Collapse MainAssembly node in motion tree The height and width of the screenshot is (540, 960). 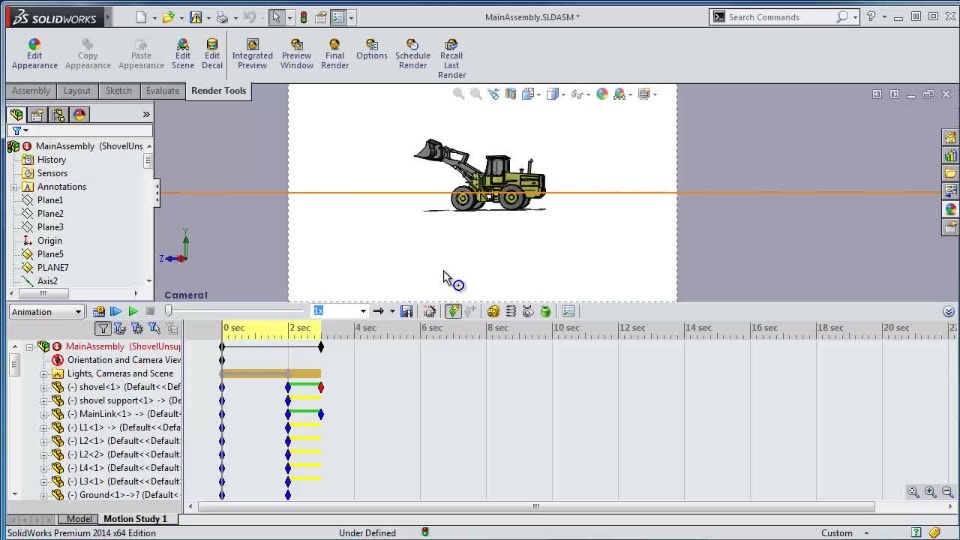(x=29, y=347)
